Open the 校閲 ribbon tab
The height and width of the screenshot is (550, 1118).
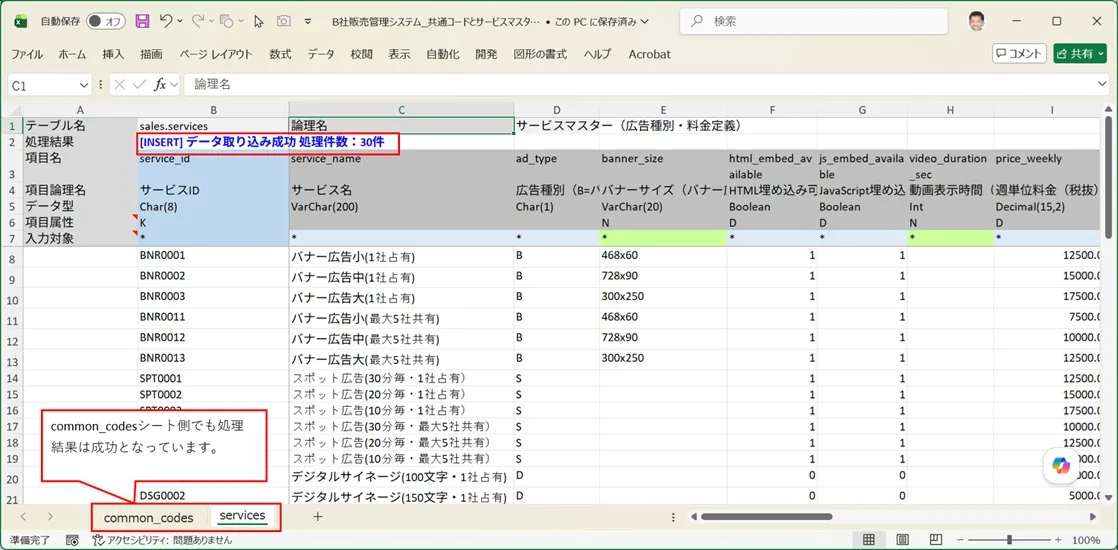tap(361, 54)
